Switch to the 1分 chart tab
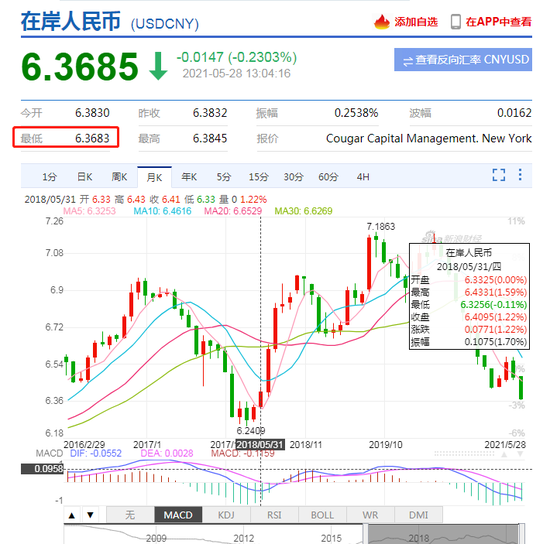Image resolution: width=550 pixels, height=544 pixels. pyautogui.click(x=49, y=177)
